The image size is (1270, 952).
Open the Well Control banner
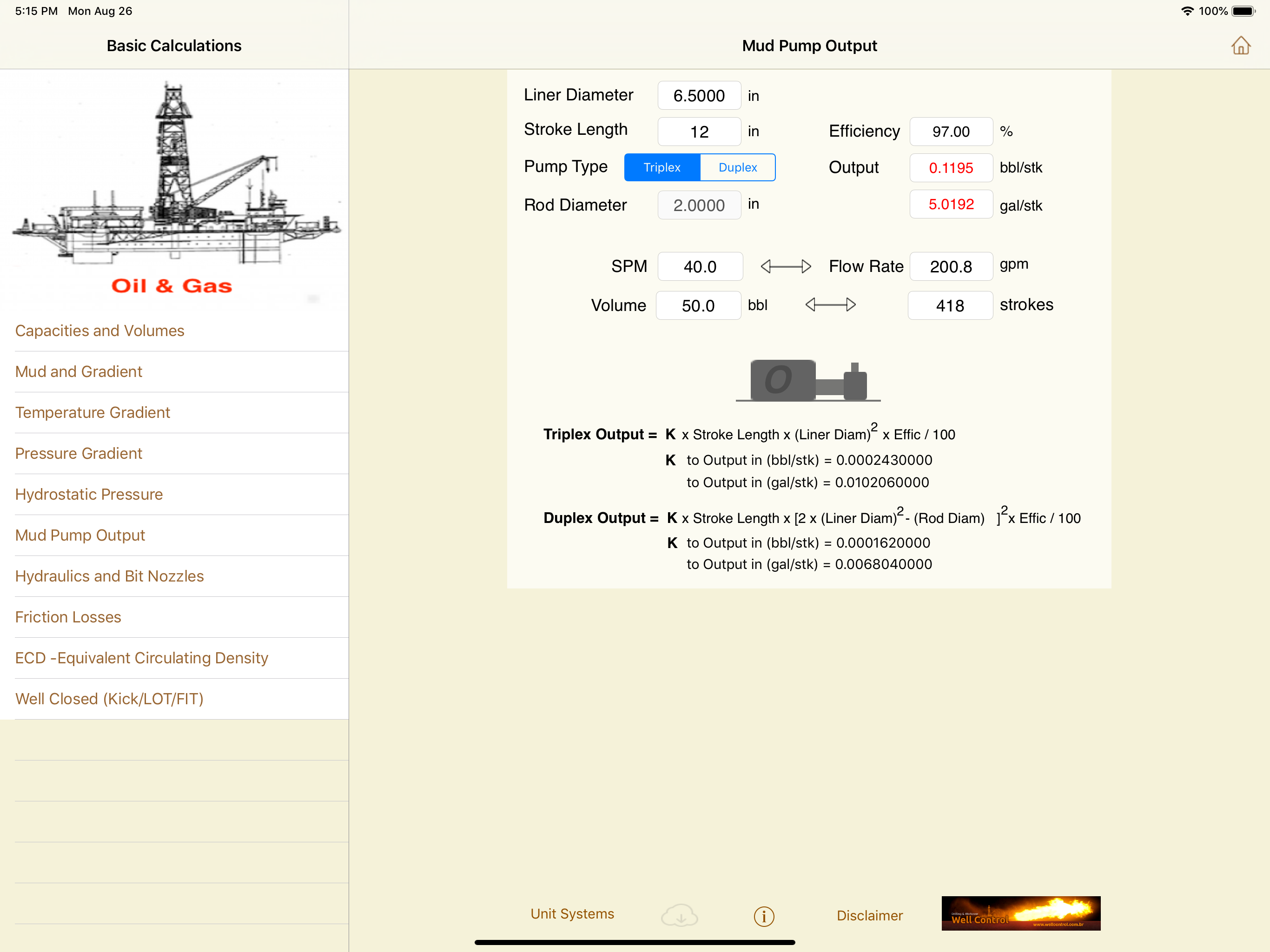1020,913
